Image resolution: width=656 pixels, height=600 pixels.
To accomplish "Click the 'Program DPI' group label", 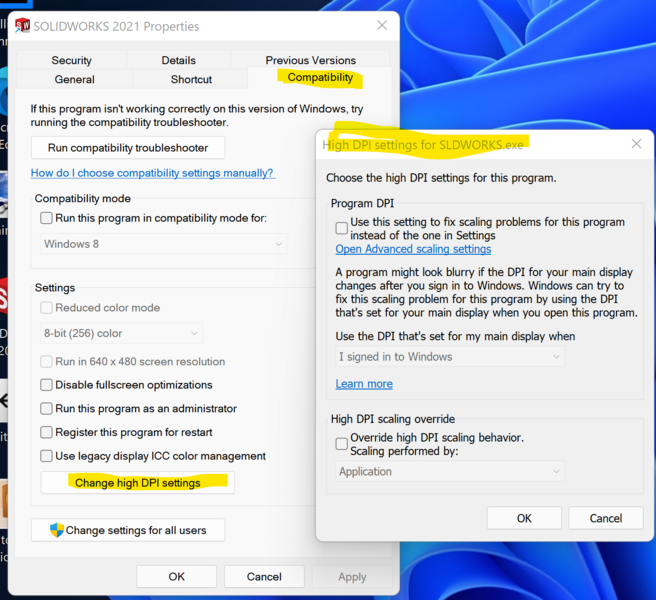I will point(362,203).
